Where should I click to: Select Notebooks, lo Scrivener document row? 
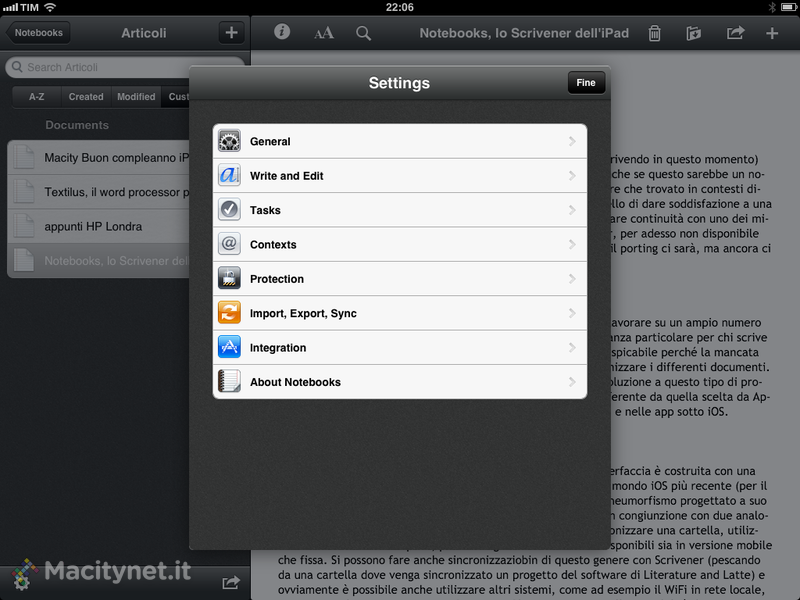[99, 261]
